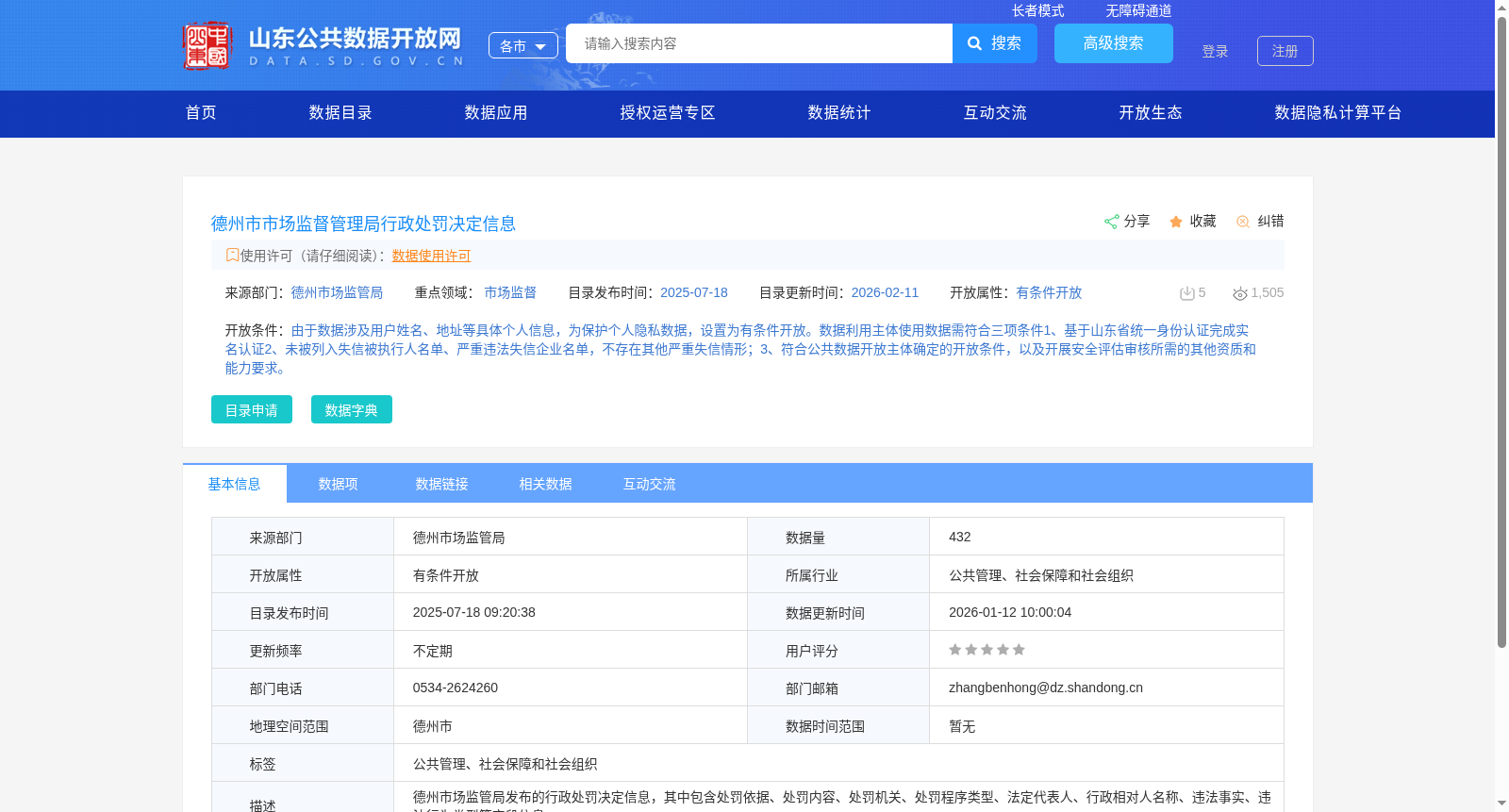Click email zhangbenhong@dz.shandong.cn
The image size is (1509, 812).
1046,688
